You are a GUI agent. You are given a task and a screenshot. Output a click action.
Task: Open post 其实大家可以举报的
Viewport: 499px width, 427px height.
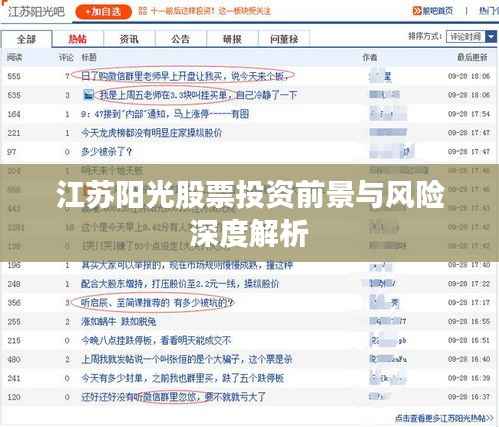tap(187, 265)
